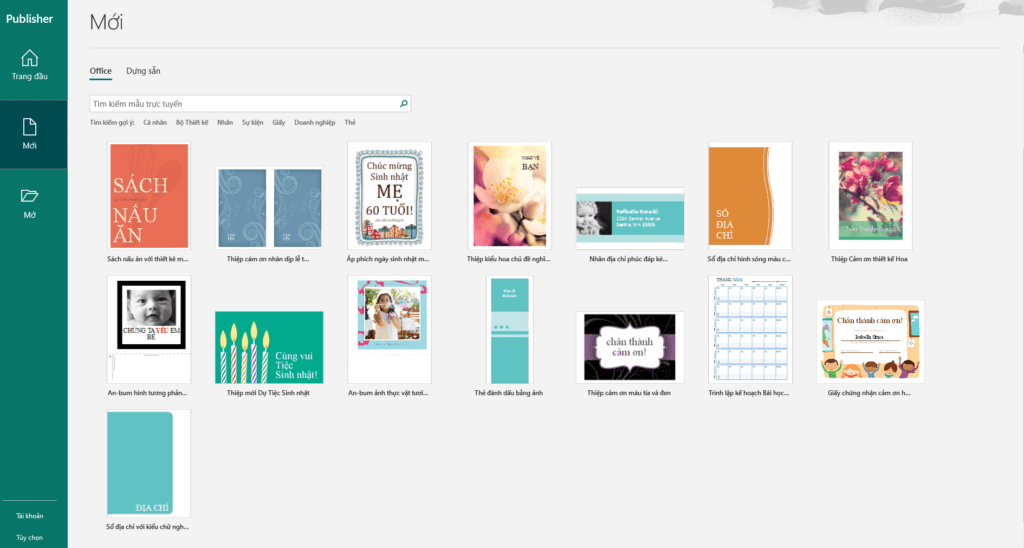Screen dimensions: 1024x548
Task: Open the Sách nấu ăn cookbook template
Action: coord(148,195)
